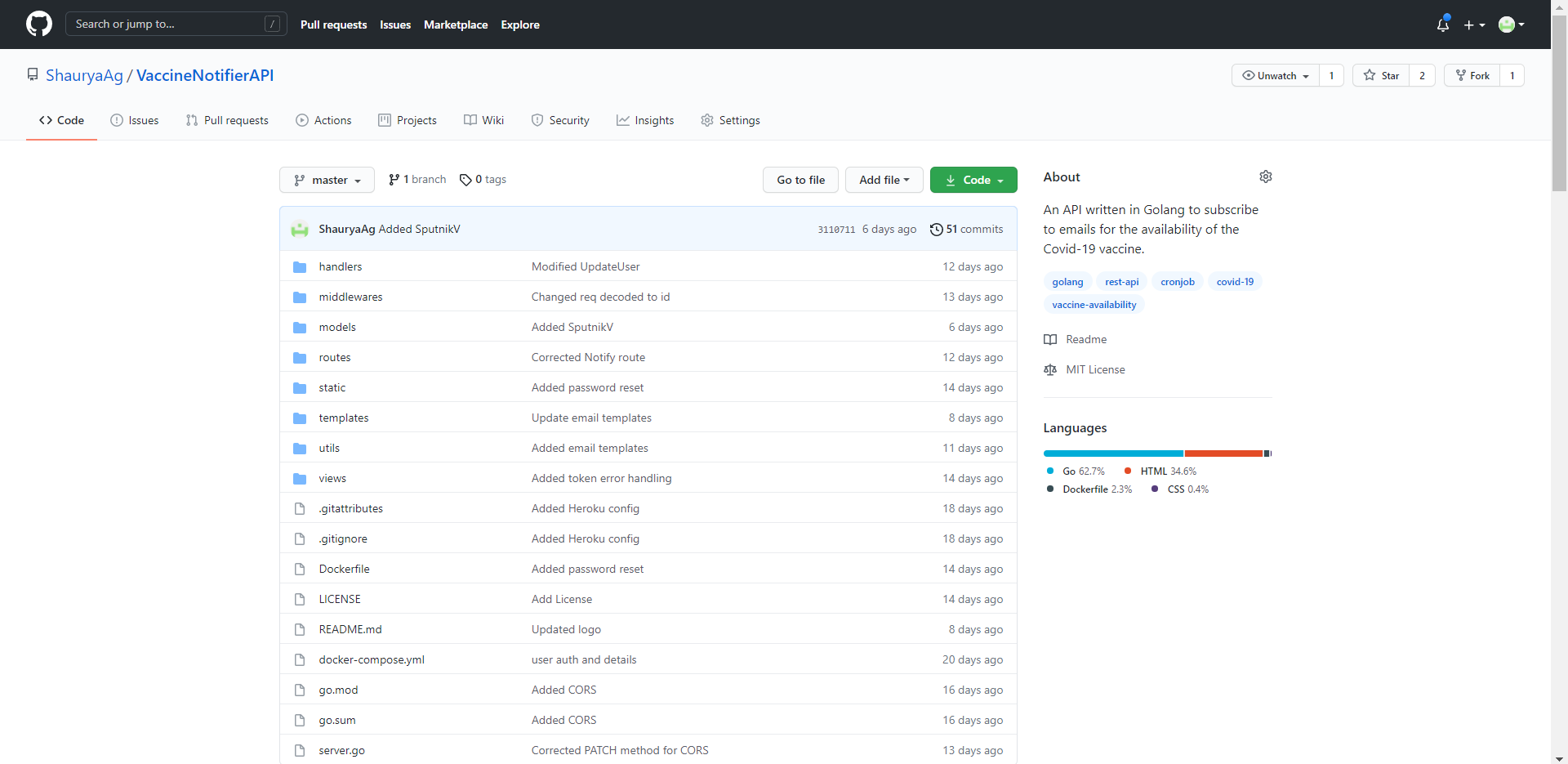Click ShauryaAg commit author avatar
This screenshot has width=1568, height=764.
point(300,229)
